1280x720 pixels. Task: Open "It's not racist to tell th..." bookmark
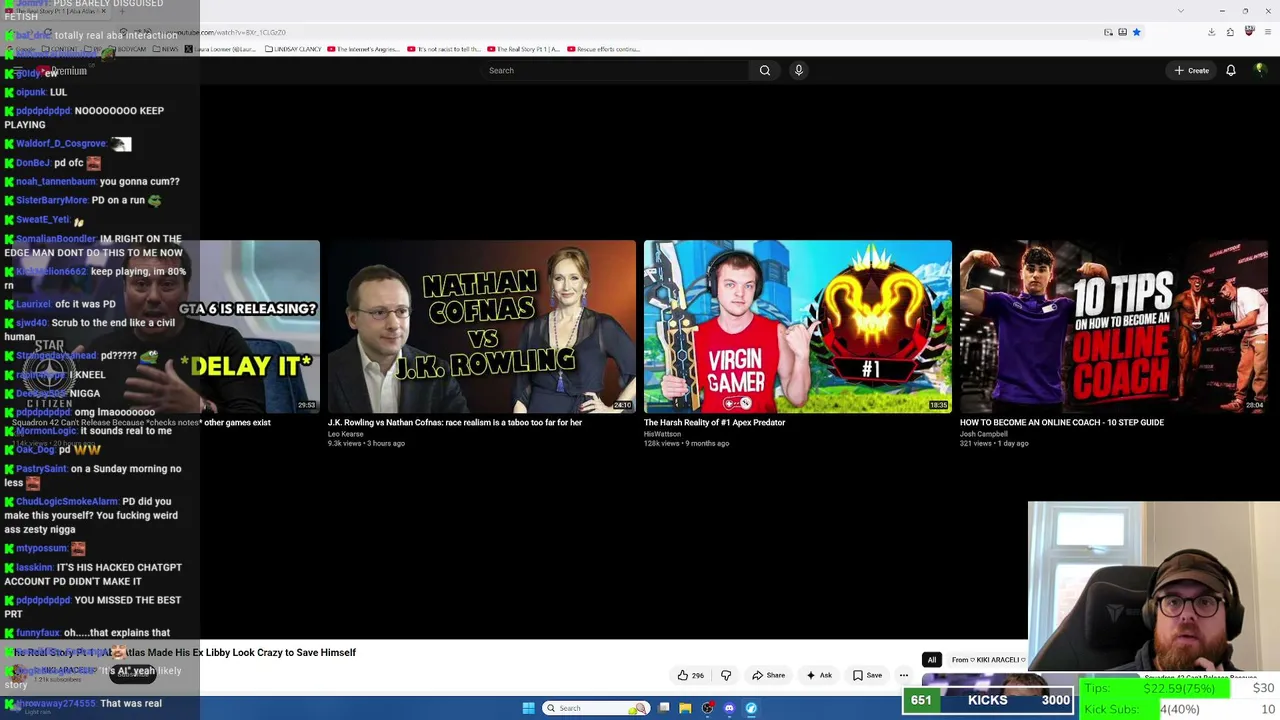[x=444, y=49]
